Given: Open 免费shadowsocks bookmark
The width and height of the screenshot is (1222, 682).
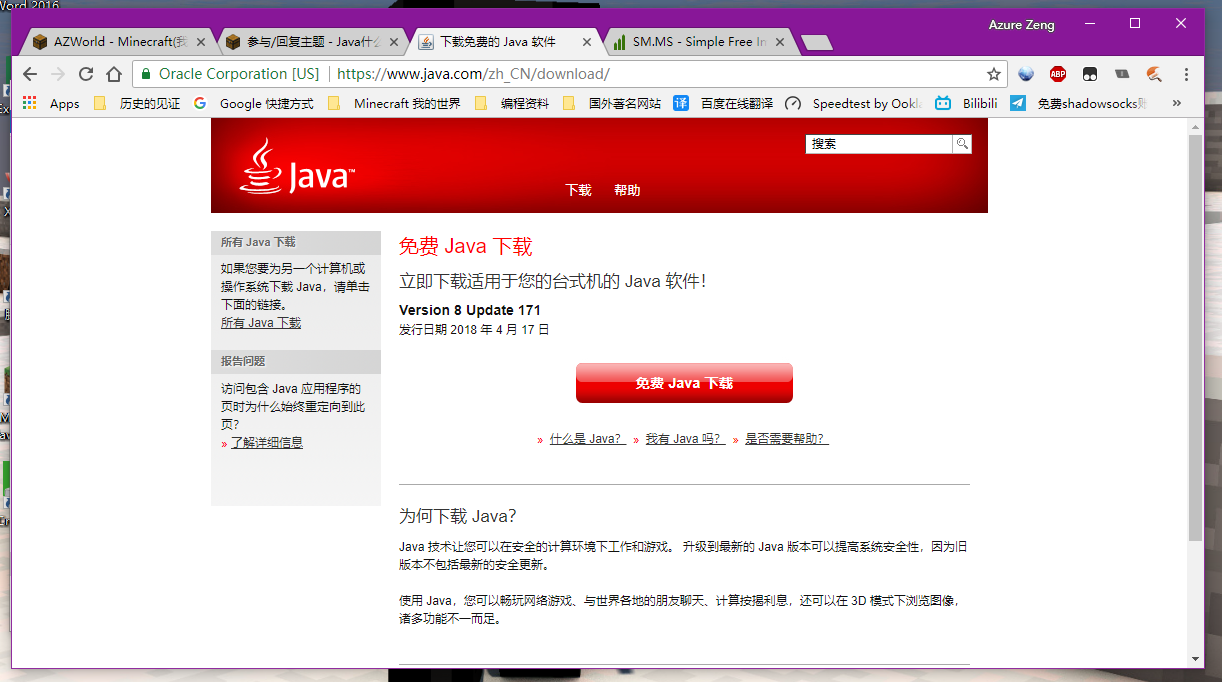Looking at the screenshot, I should (x=1078, y=103).
